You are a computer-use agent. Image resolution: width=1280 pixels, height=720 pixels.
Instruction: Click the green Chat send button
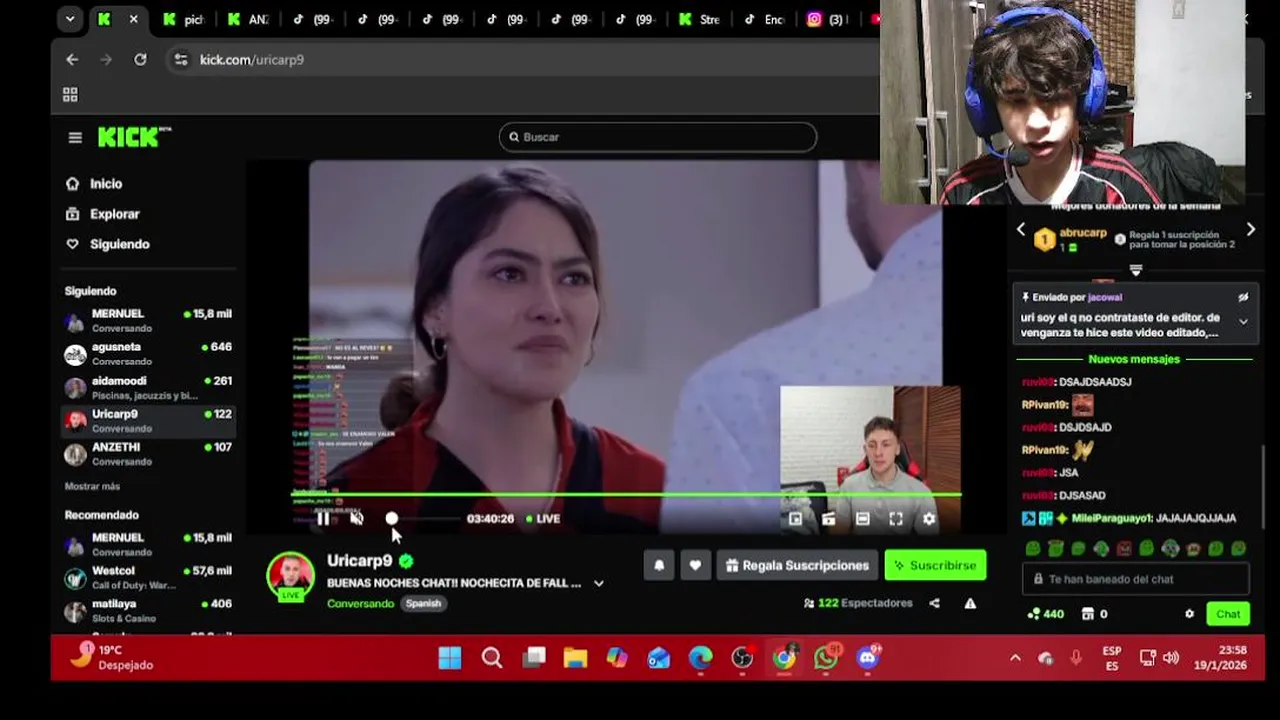pos(1228,614)
